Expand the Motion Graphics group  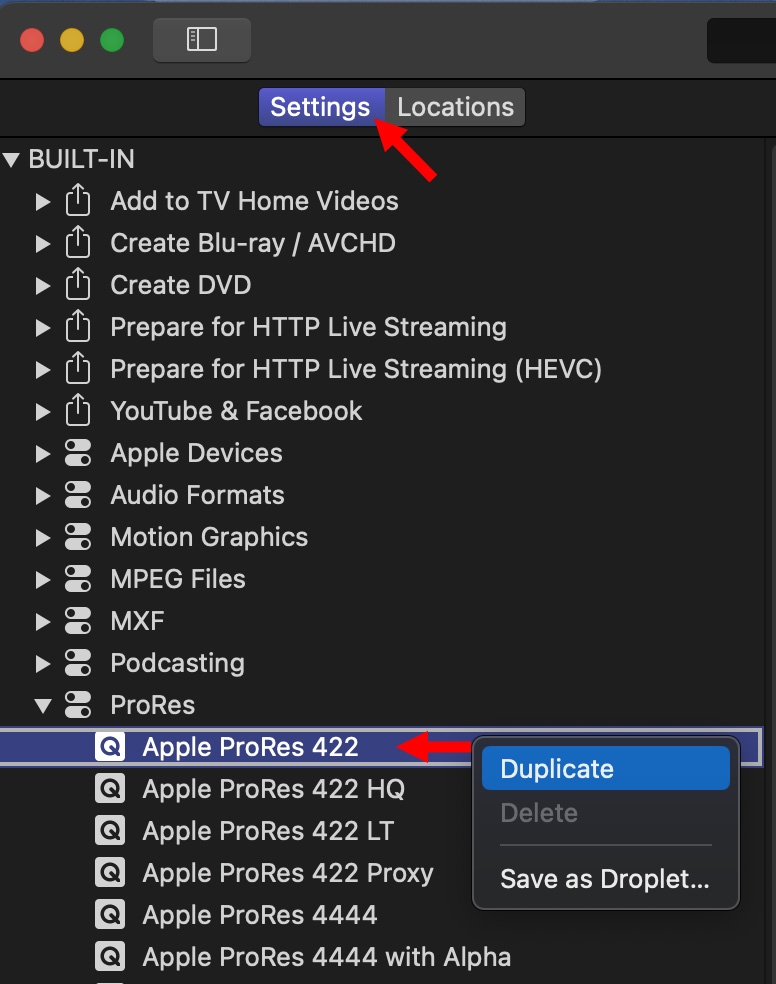click(43, 538)
